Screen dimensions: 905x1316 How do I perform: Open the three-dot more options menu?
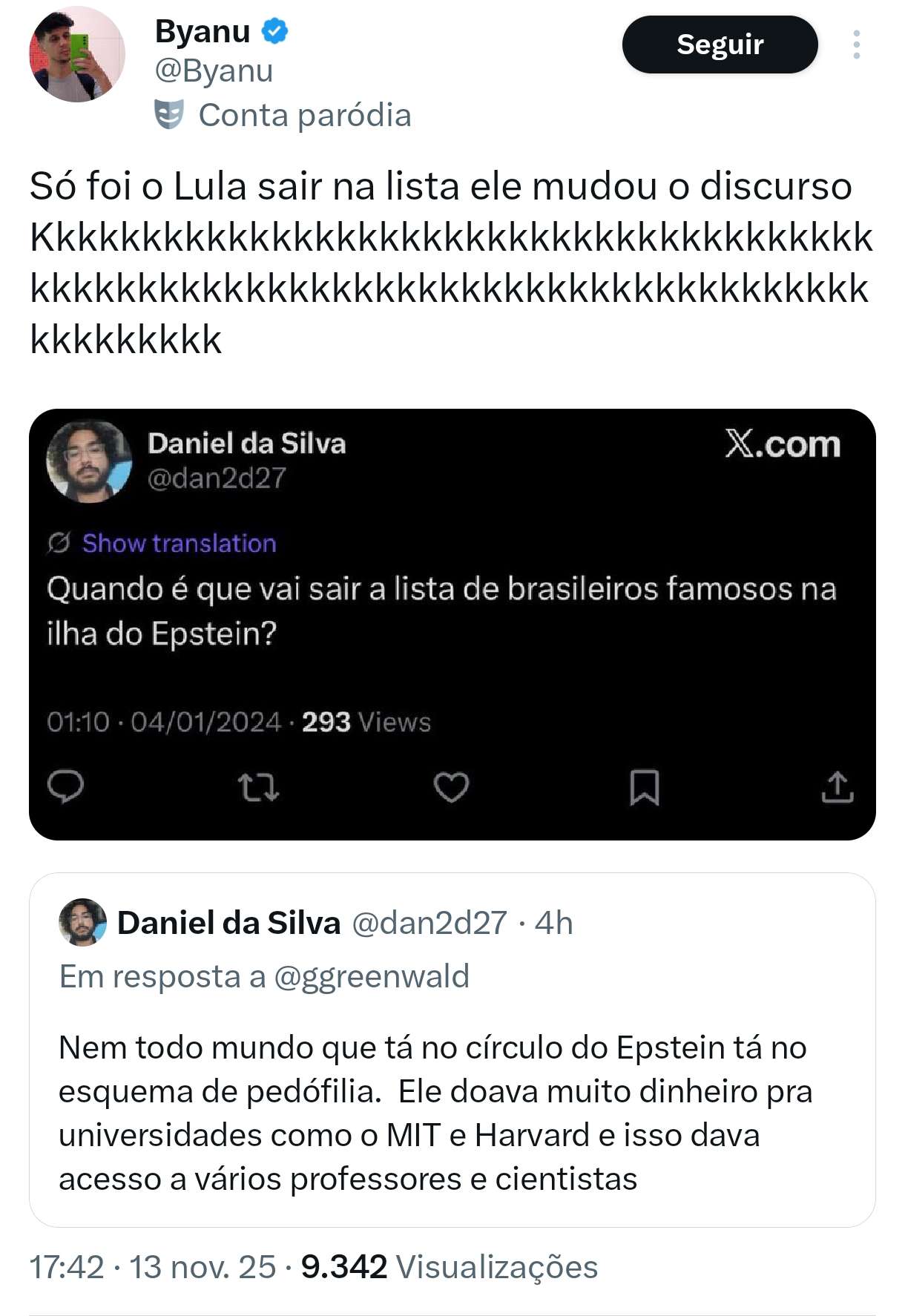pyautogui.click(x=856, y=45)
